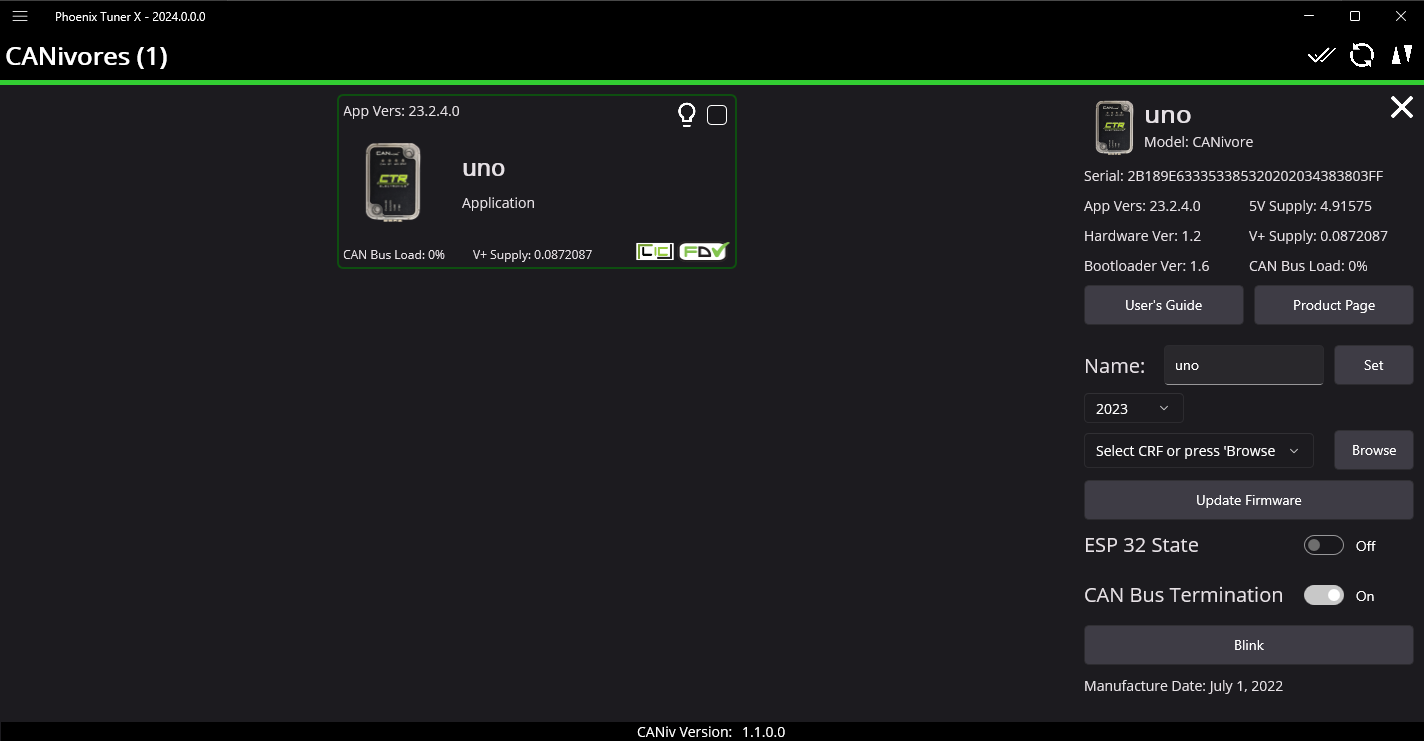This screenshot has width=1424, height=741.
Task: Expand the Select CRF file dropdown
Action: pyautogui.click(x=1199, y=450)
